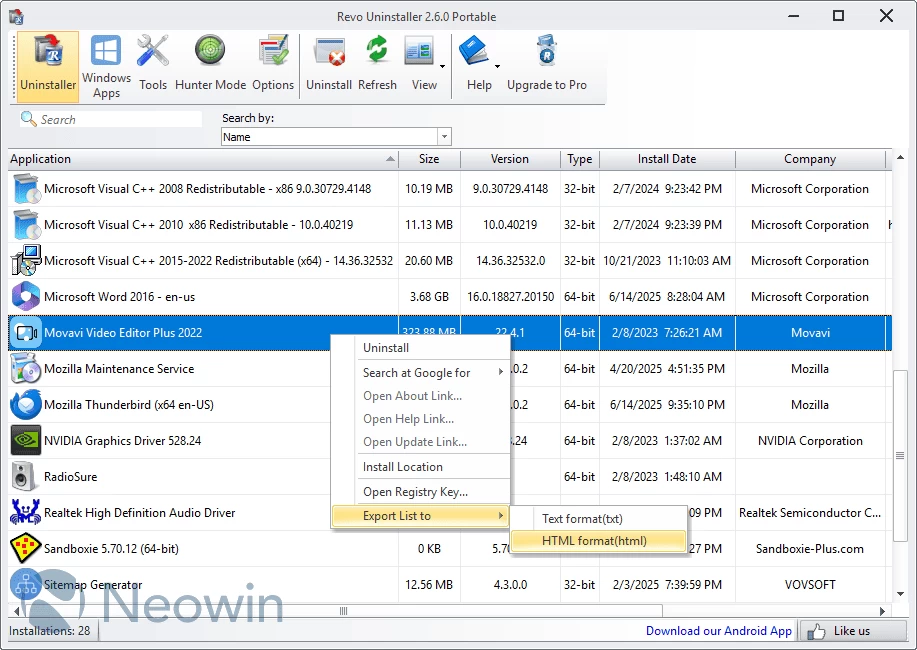The height and width of the screenshot is (650, 917).
Task: Activate Hunter Mode radar icon
Action: (x=210, y=50)
